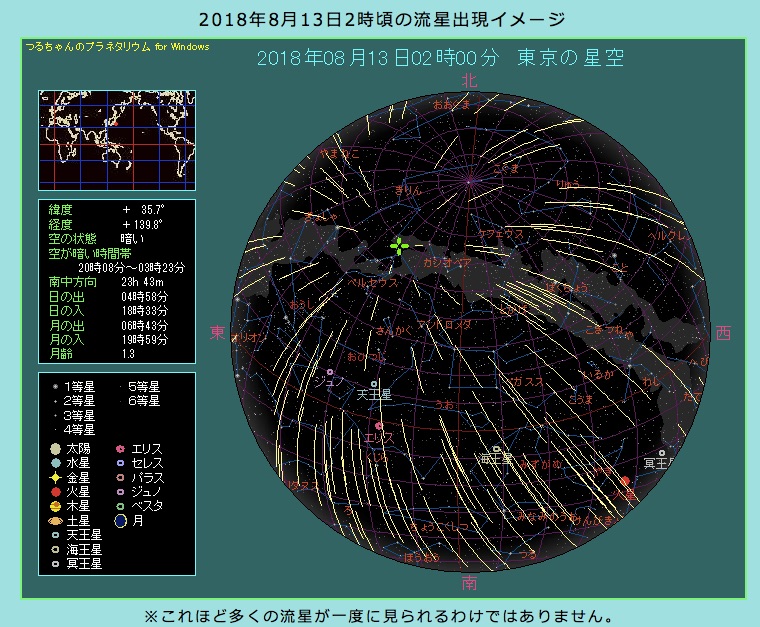Click the 'みずがめ' constellation label
Viewport: 760px width, 627px height.
pyautogui.click(x=541, y=464)
